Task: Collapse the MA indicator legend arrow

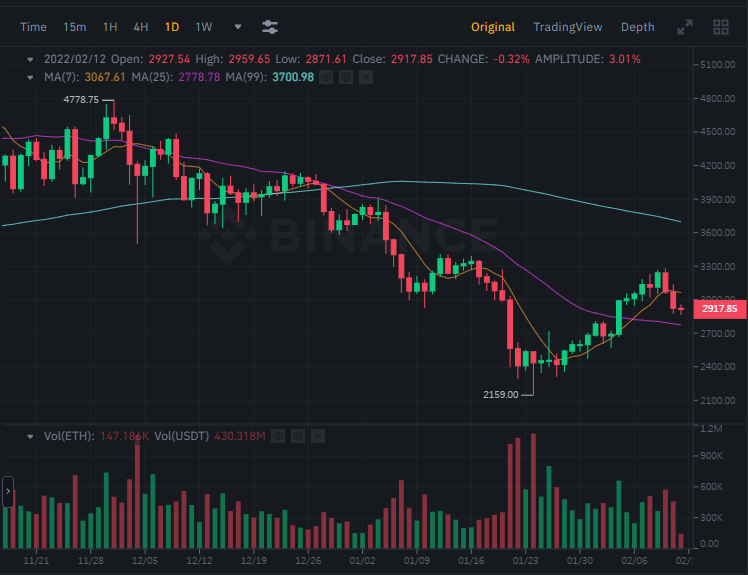Action: 30,77
